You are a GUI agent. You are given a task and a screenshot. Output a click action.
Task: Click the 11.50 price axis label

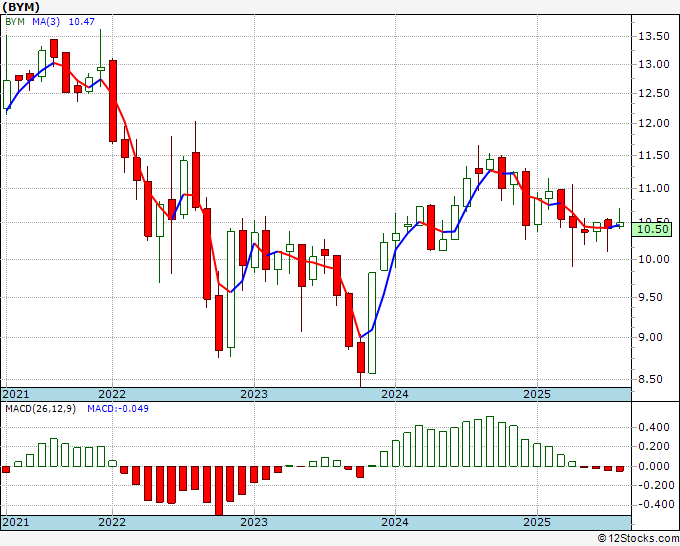[654, 155]
